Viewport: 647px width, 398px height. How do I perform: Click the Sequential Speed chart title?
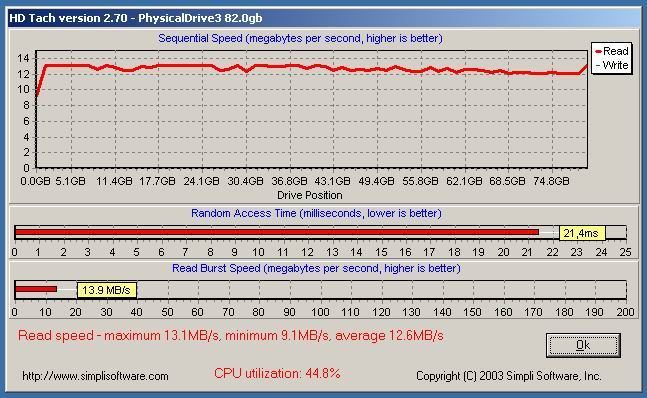click(300, 38)
